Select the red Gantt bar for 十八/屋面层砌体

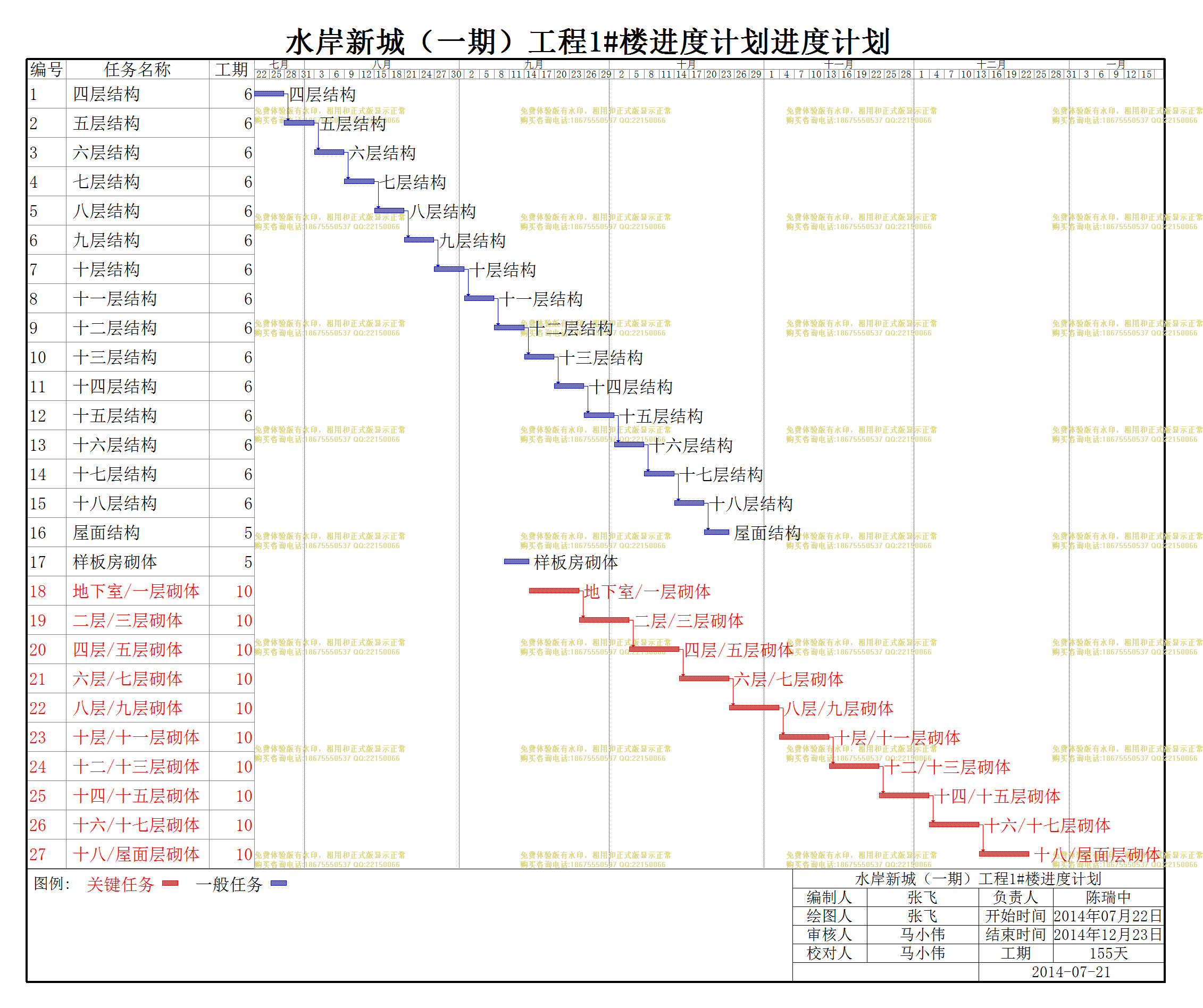tap(1004, 853)
